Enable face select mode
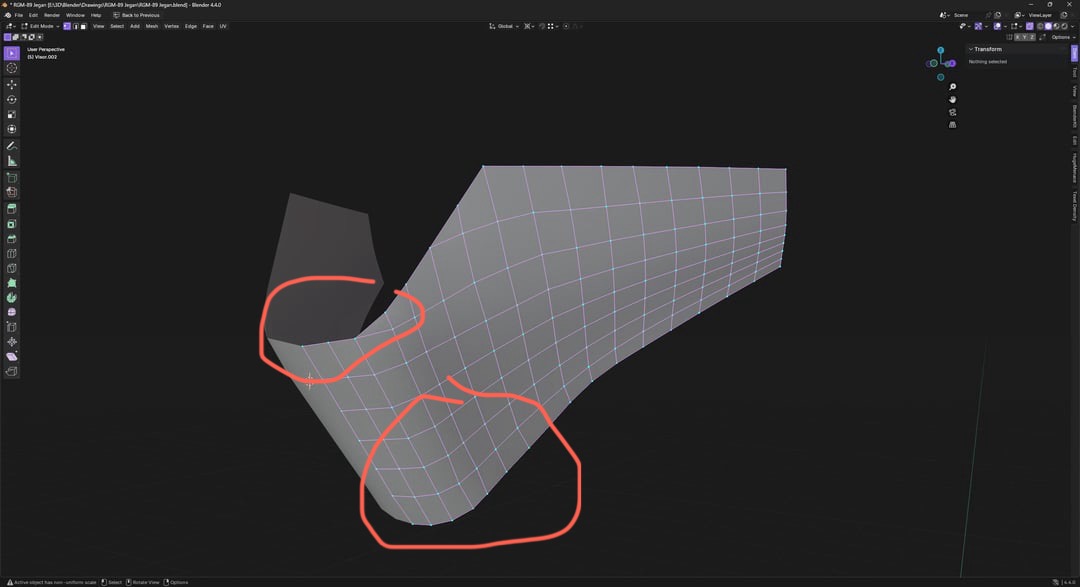The height and width of the screenshot is (587, 1080). [x=83, y=26]
